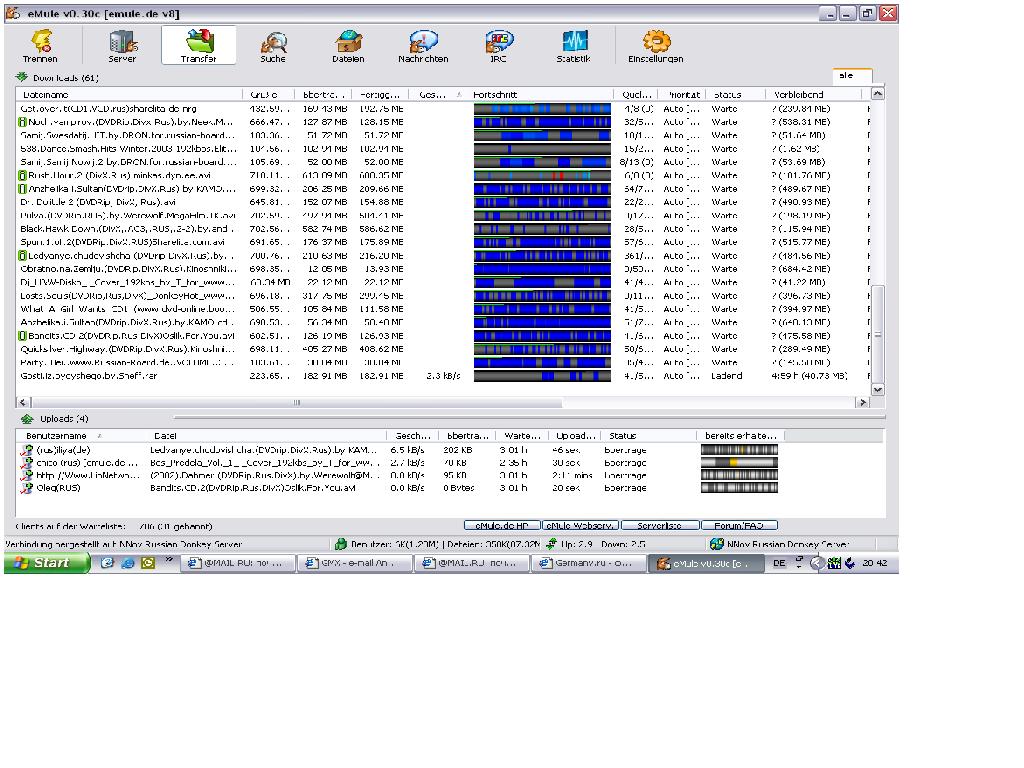Viewport: 1024px width, 768px height.
Task: Sort downloads by Status column header
Action: coord(737,95)
